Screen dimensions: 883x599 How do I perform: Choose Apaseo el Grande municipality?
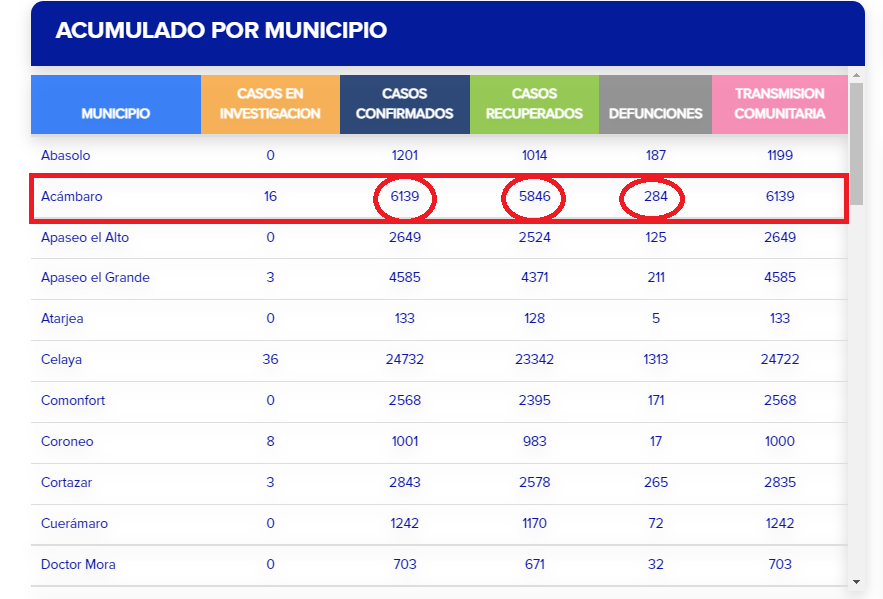click(x=95, y=278)
